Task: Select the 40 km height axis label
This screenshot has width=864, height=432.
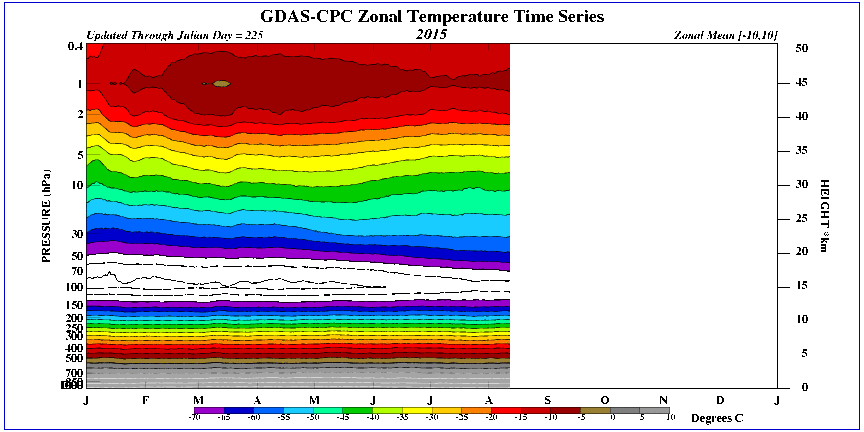Action: [x=800, y=117]
